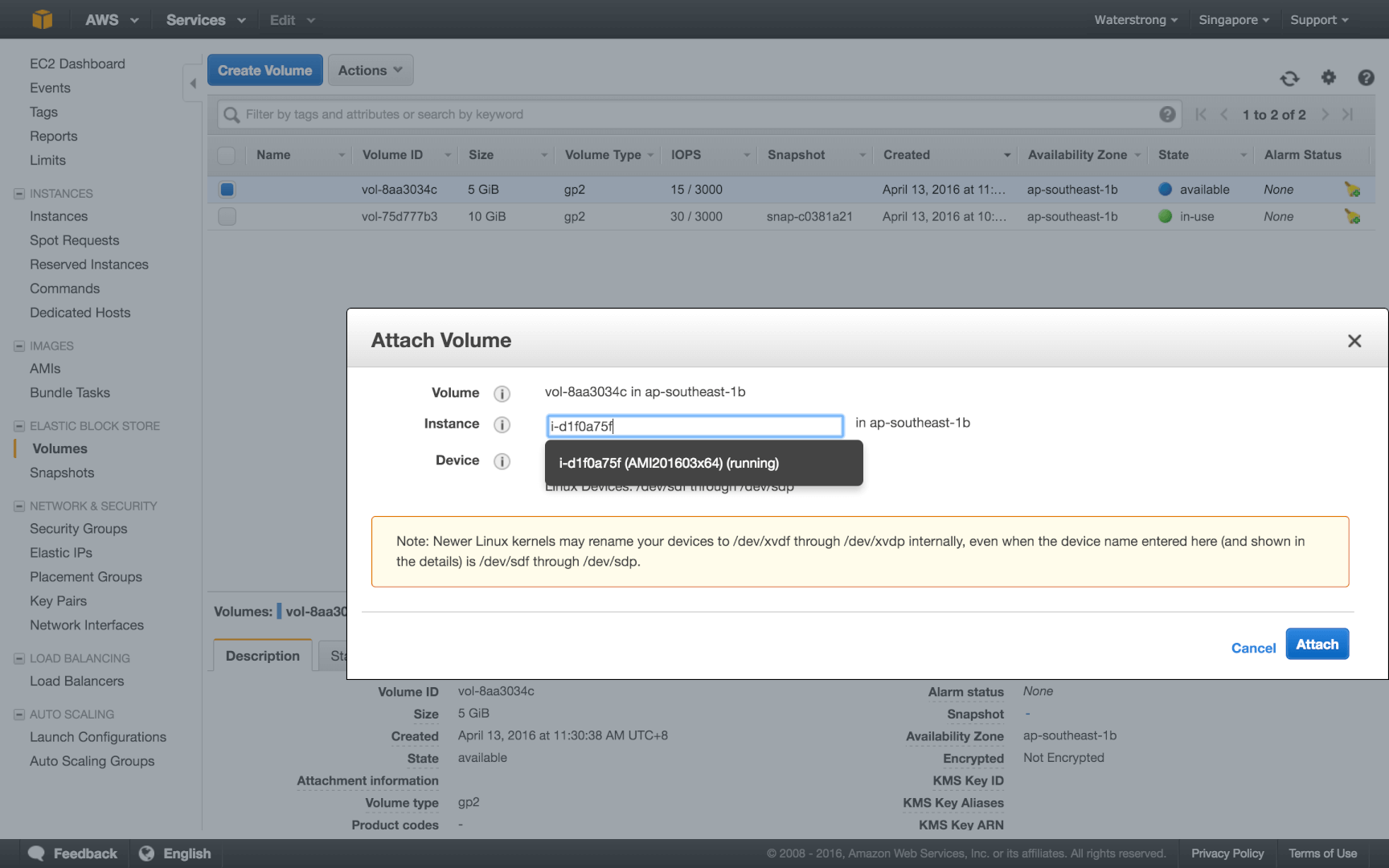Open AMIs in sidebar
Image resolution: width=1389 pixels, height=868 pixels.
(45, 368)
